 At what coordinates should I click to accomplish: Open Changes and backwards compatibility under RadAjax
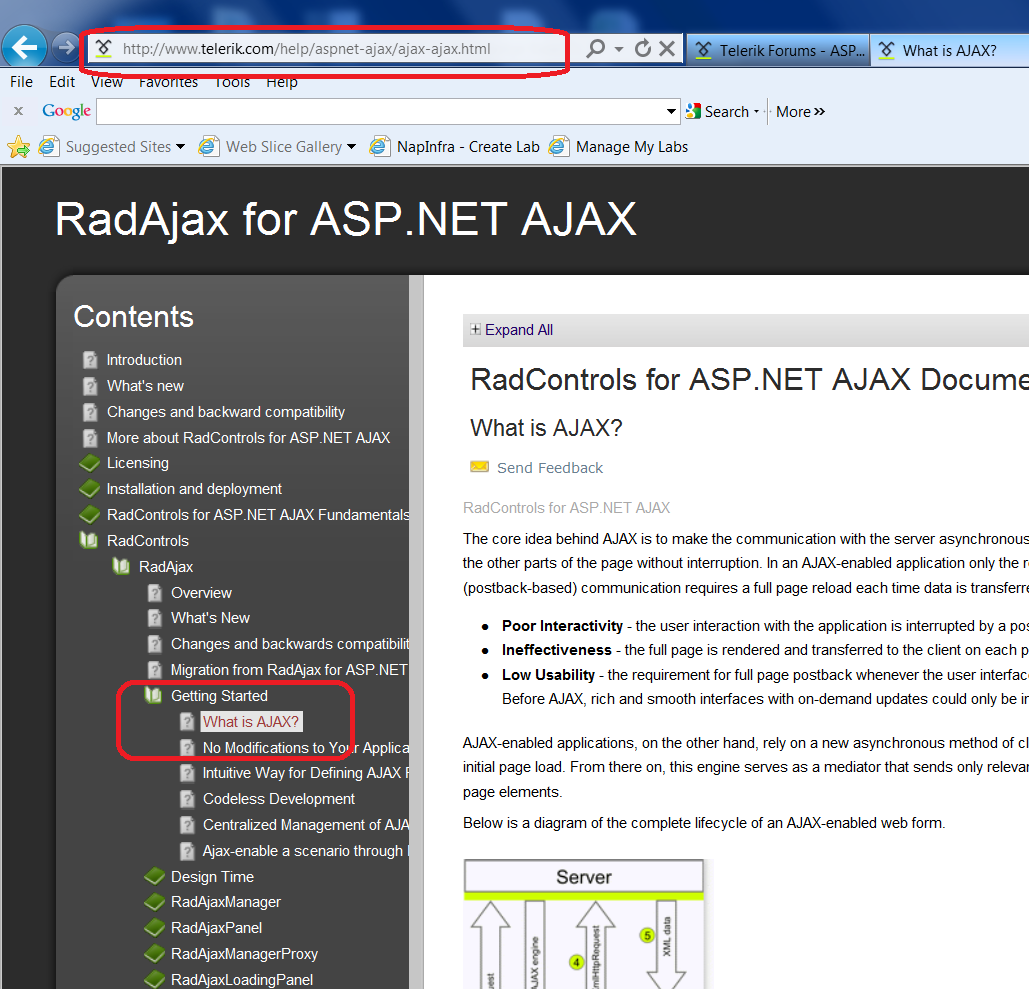(289, 644)
